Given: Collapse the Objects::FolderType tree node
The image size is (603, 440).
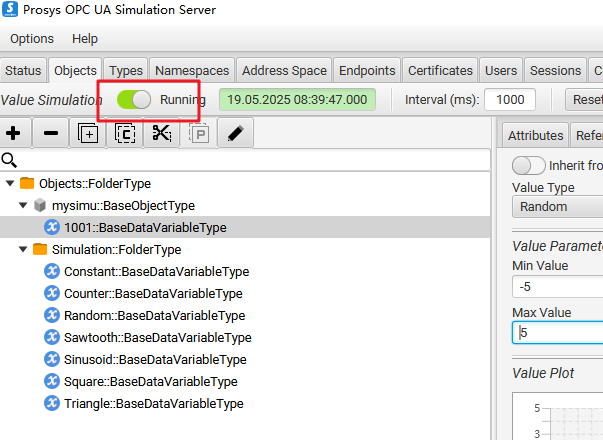Looking at the screenshot, I should [x=10, y=183].
